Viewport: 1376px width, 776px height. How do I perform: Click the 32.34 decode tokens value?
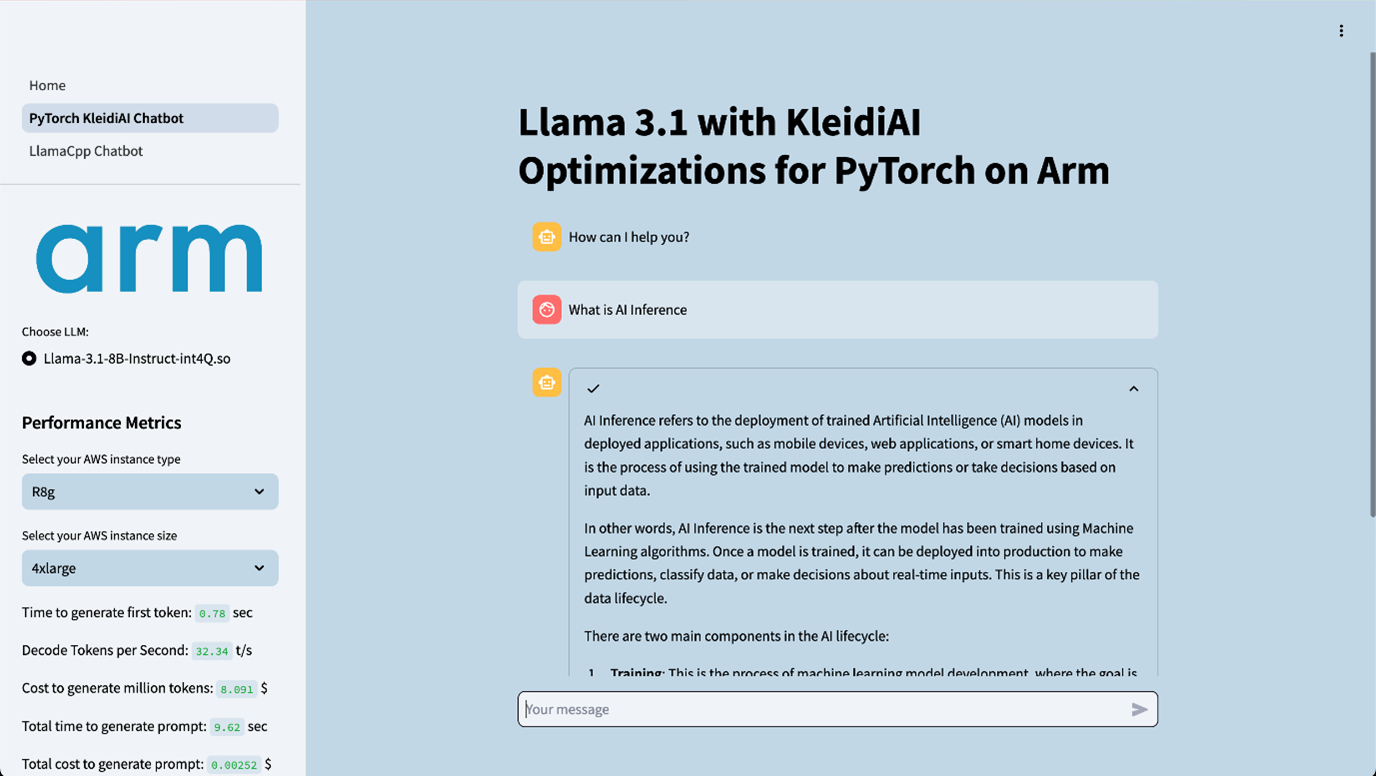coord(212,651)
